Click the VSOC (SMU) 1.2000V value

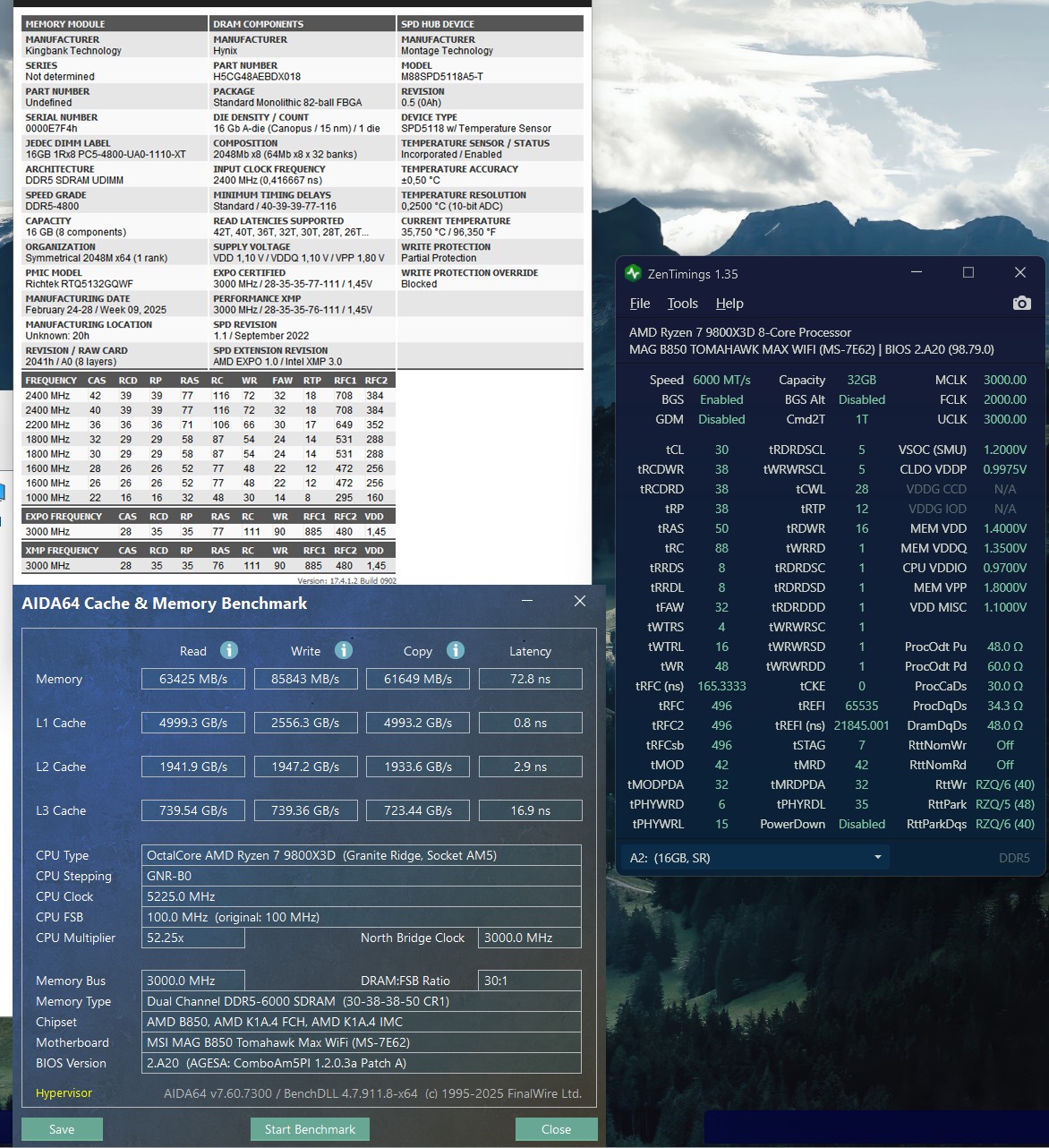(x=1004, y=450)
